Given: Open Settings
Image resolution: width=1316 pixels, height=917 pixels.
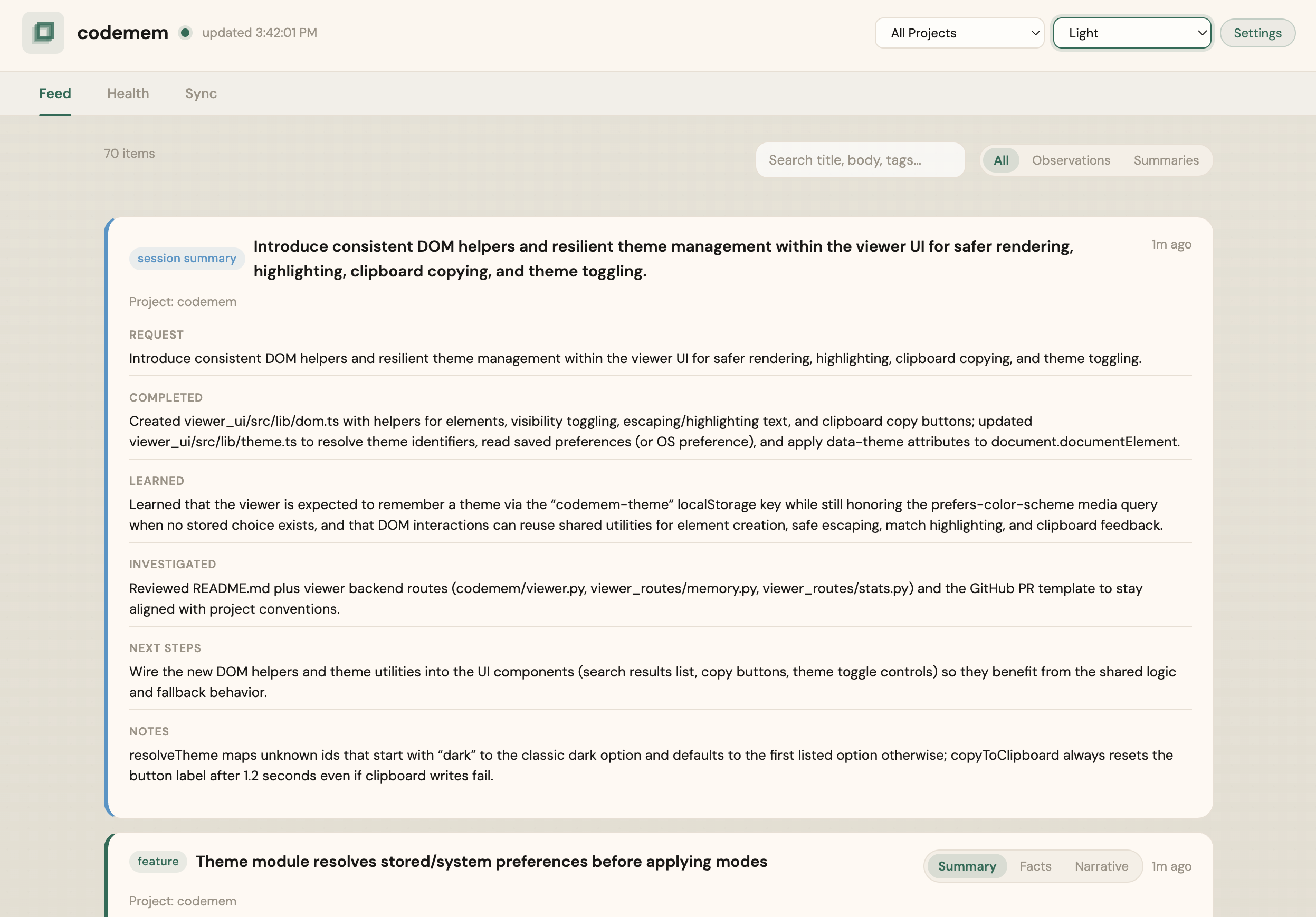Looking at the screenshot, I should point(1257,33).
